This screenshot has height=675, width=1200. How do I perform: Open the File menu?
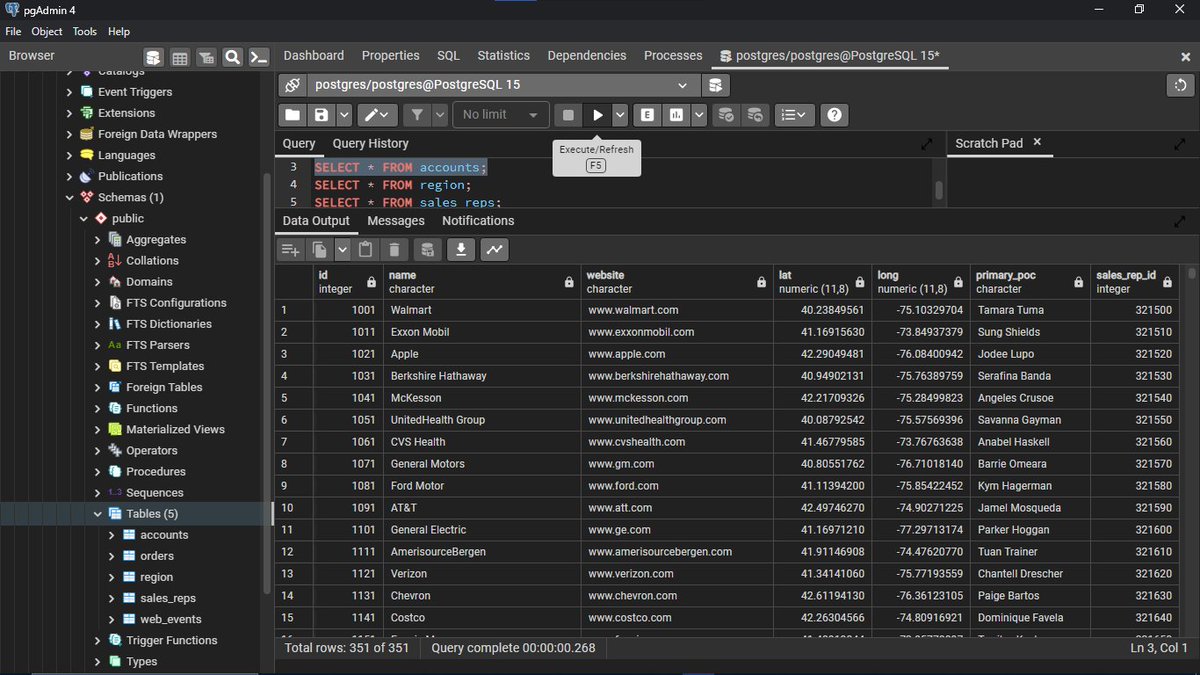13,31
